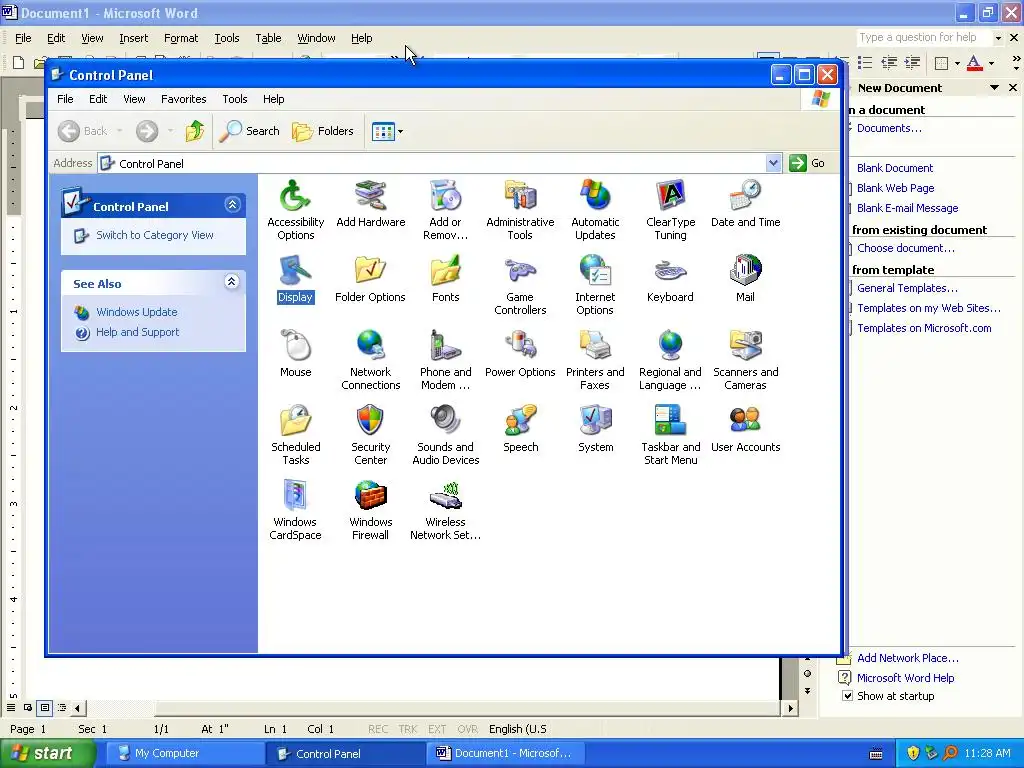Open Word's Table menu
This screenshot has width=1024, height=768.
268,39
